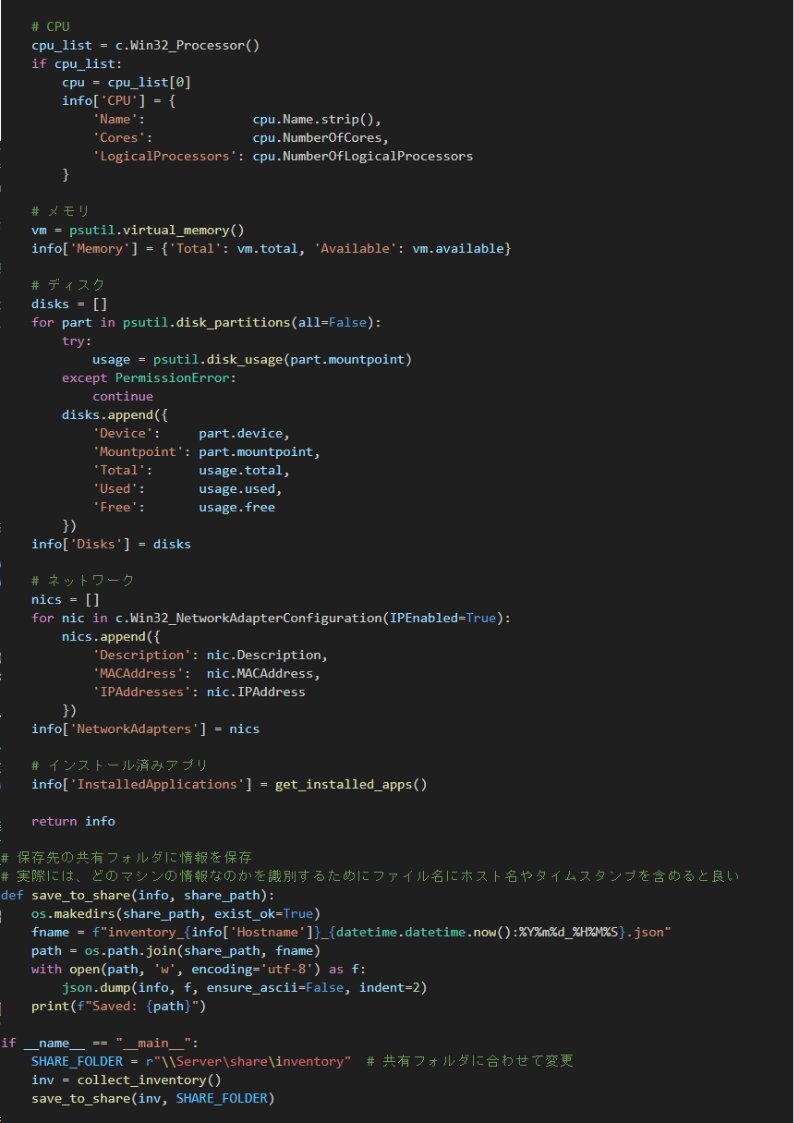Viewport: 794px width, 1123px height.
Task: Click the '# 保存先の共有フォルダに情報を保存' comment
Action: click(x=126, y=858)
